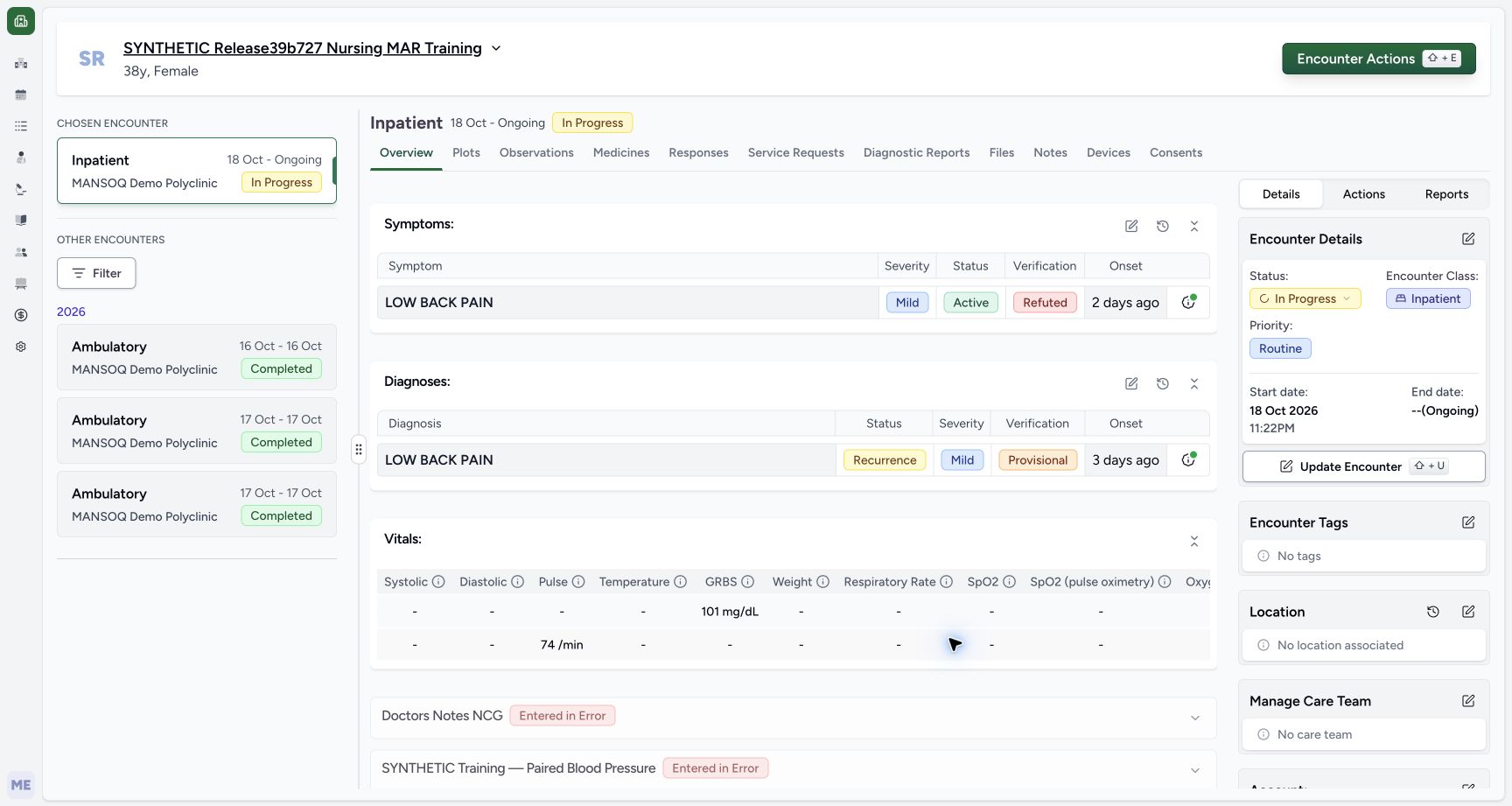
Task: Collapse the Symptoms section
Action: (x=1194, y=226)
